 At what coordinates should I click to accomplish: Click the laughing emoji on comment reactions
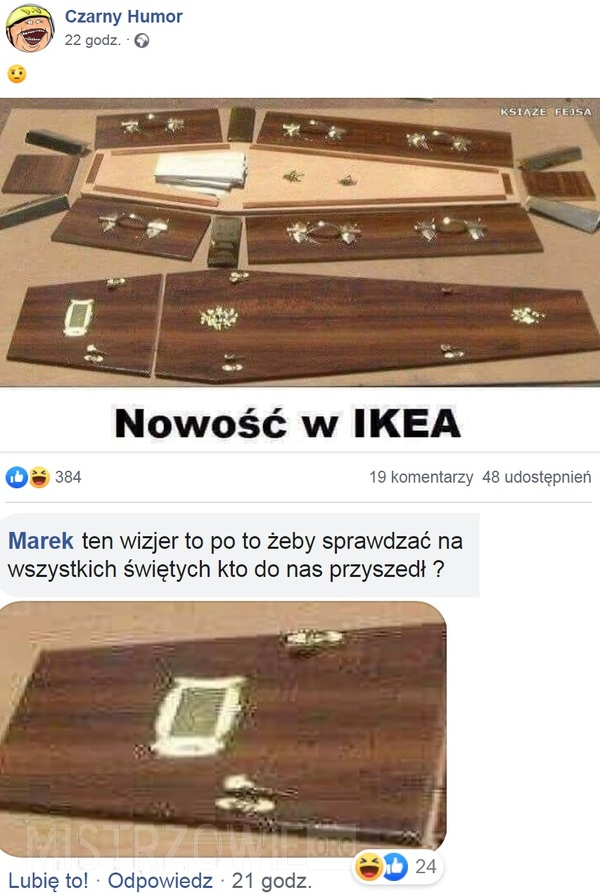pos(369,866)
